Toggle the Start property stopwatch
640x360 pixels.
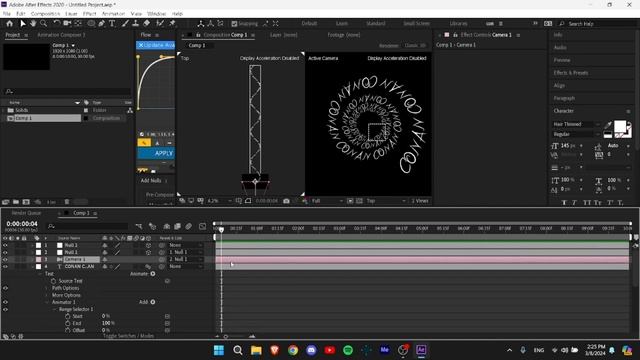point(68,316)
